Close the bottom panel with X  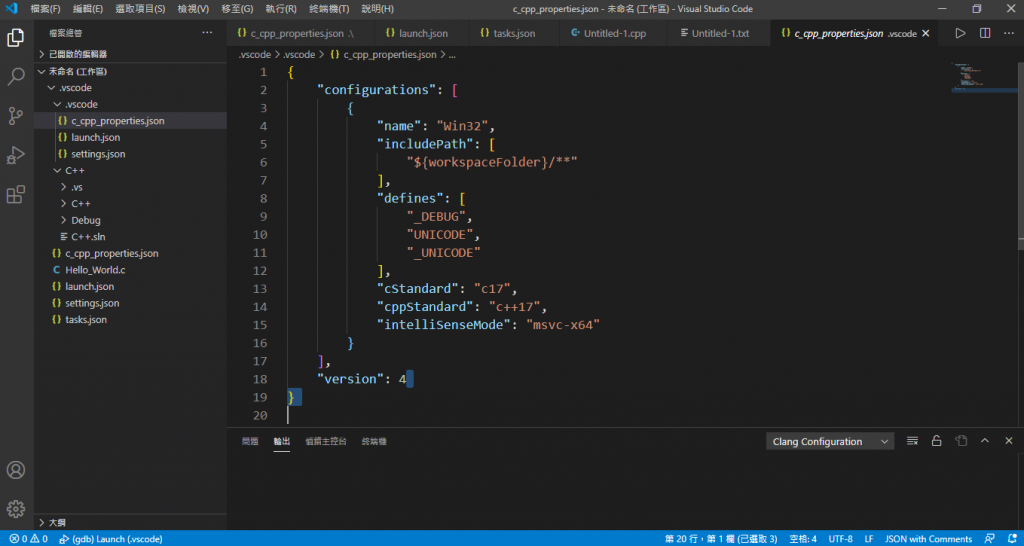[1009, 442]
